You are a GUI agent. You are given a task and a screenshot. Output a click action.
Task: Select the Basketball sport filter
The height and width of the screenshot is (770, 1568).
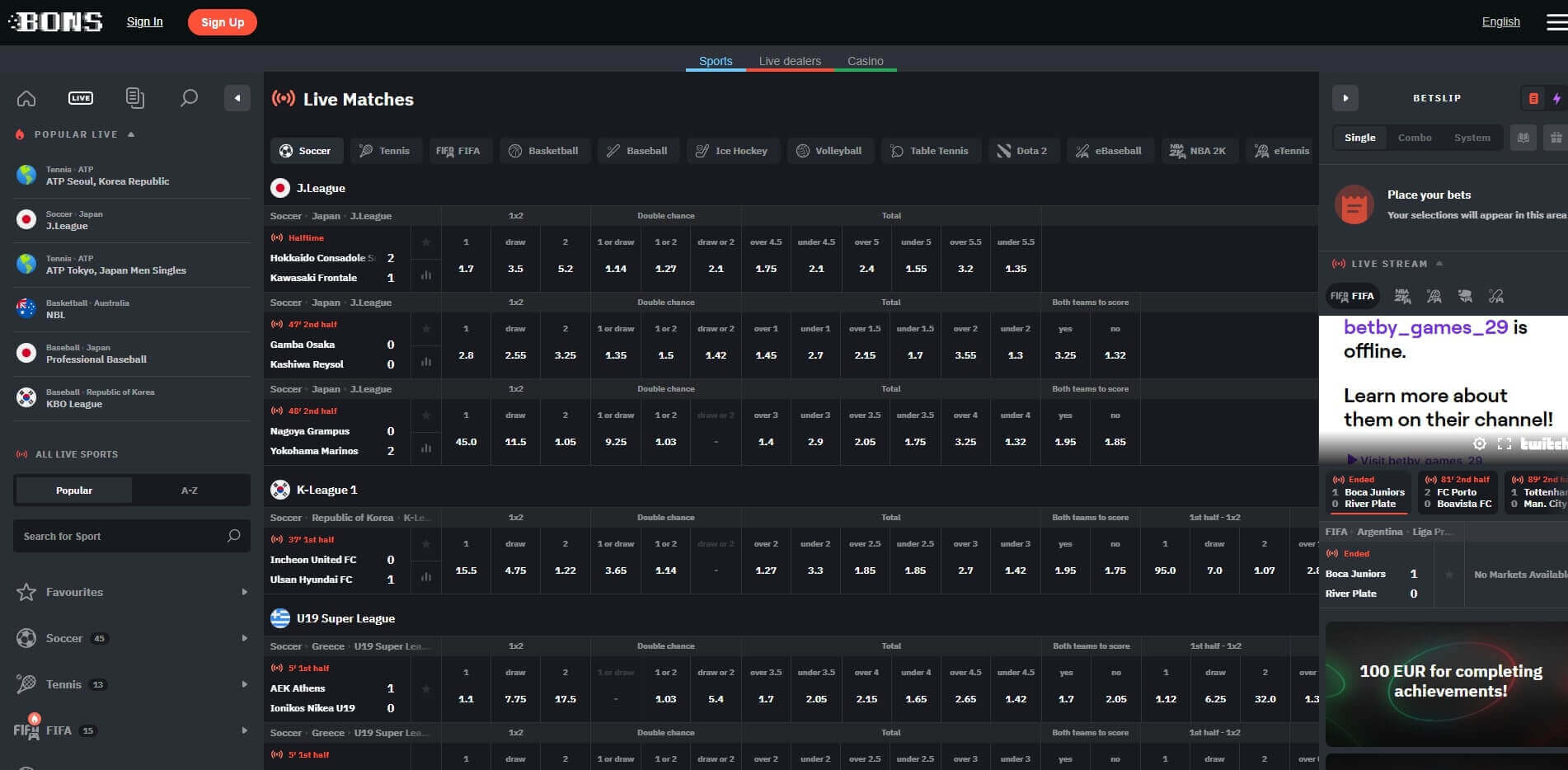(x=544, y=151)
